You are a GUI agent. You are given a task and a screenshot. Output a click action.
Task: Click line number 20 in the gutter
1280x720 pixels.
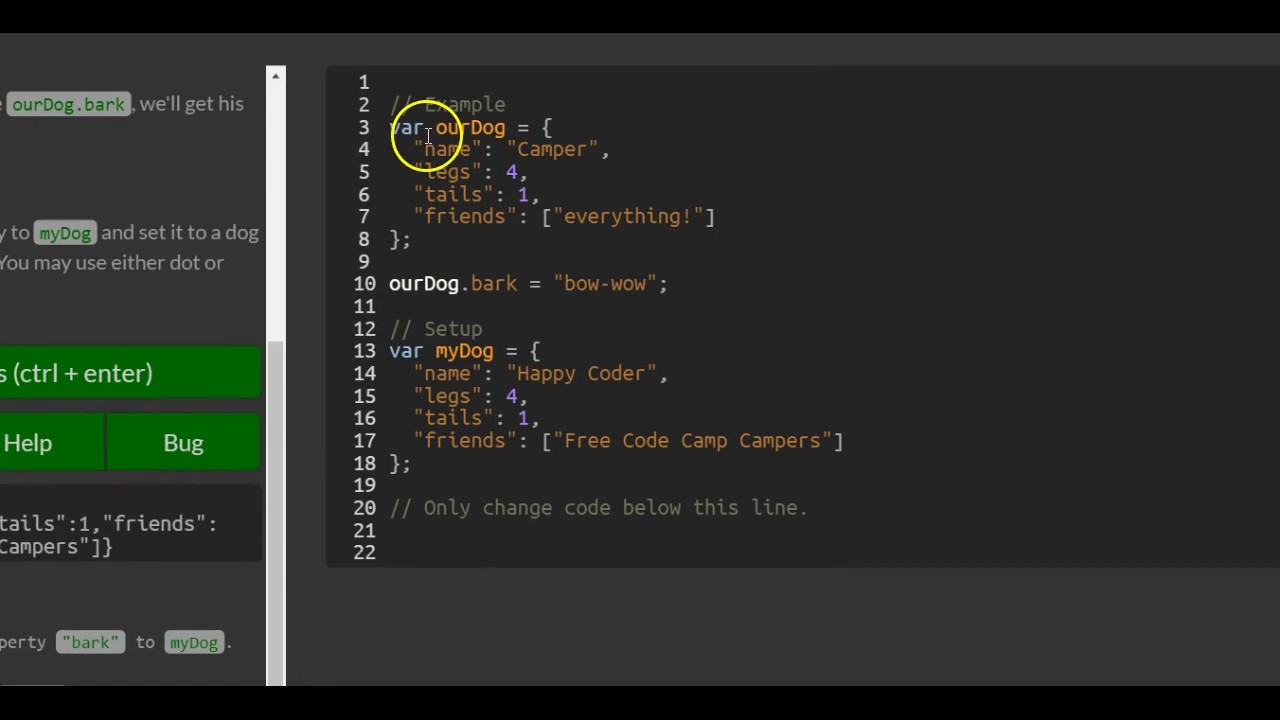point(364,508)
